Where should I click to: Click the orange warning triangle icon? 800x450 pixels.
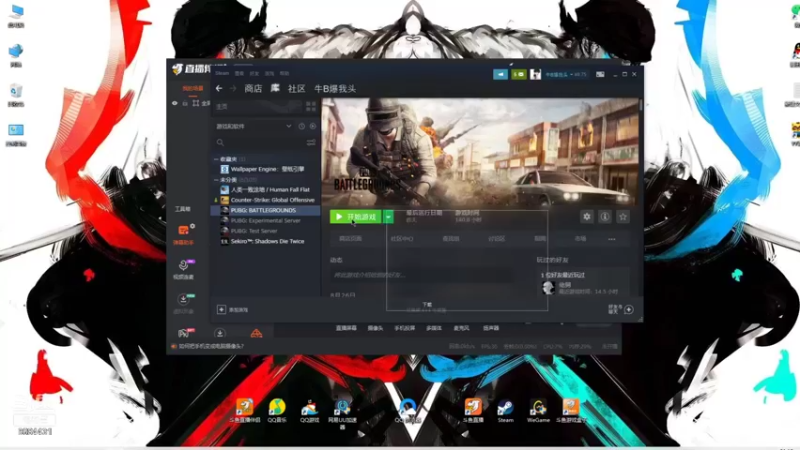pyautogui.click(x=256, y=334)
